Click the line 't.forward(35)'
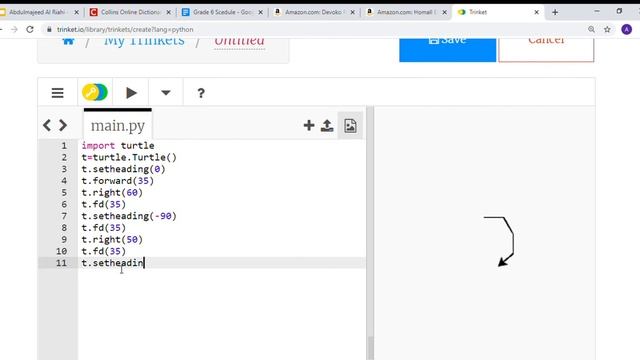Viewport: 640px width, 360px height. pyautogui.click(x=118, y=181)
